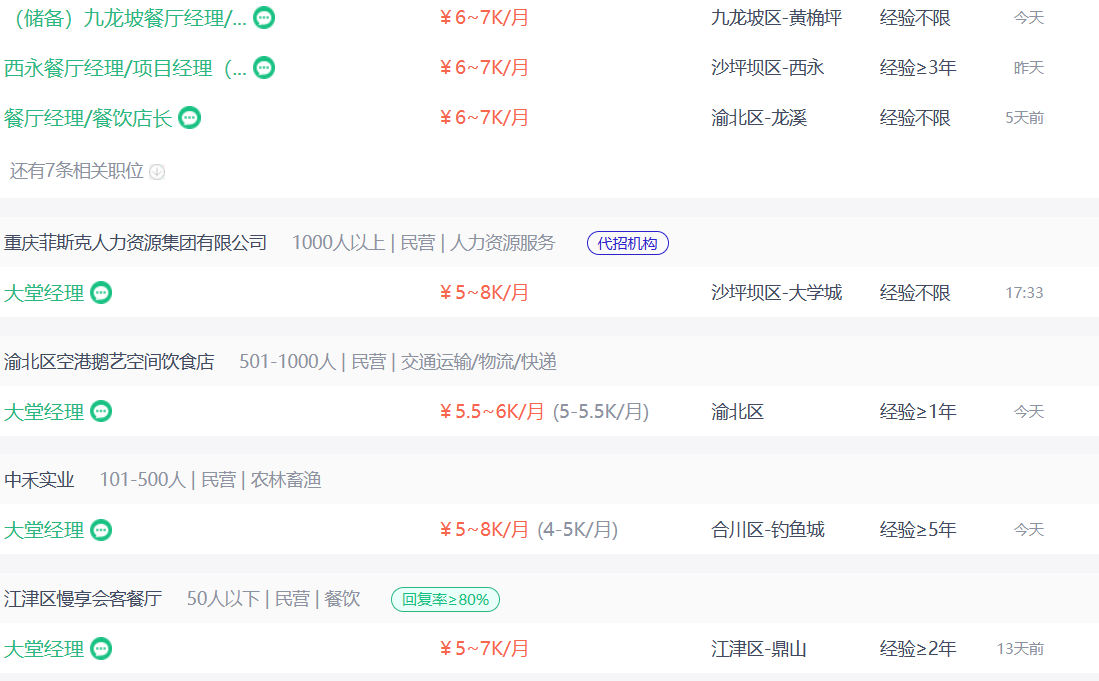Click the 代招机构 badge

click(x=627, y=243)
